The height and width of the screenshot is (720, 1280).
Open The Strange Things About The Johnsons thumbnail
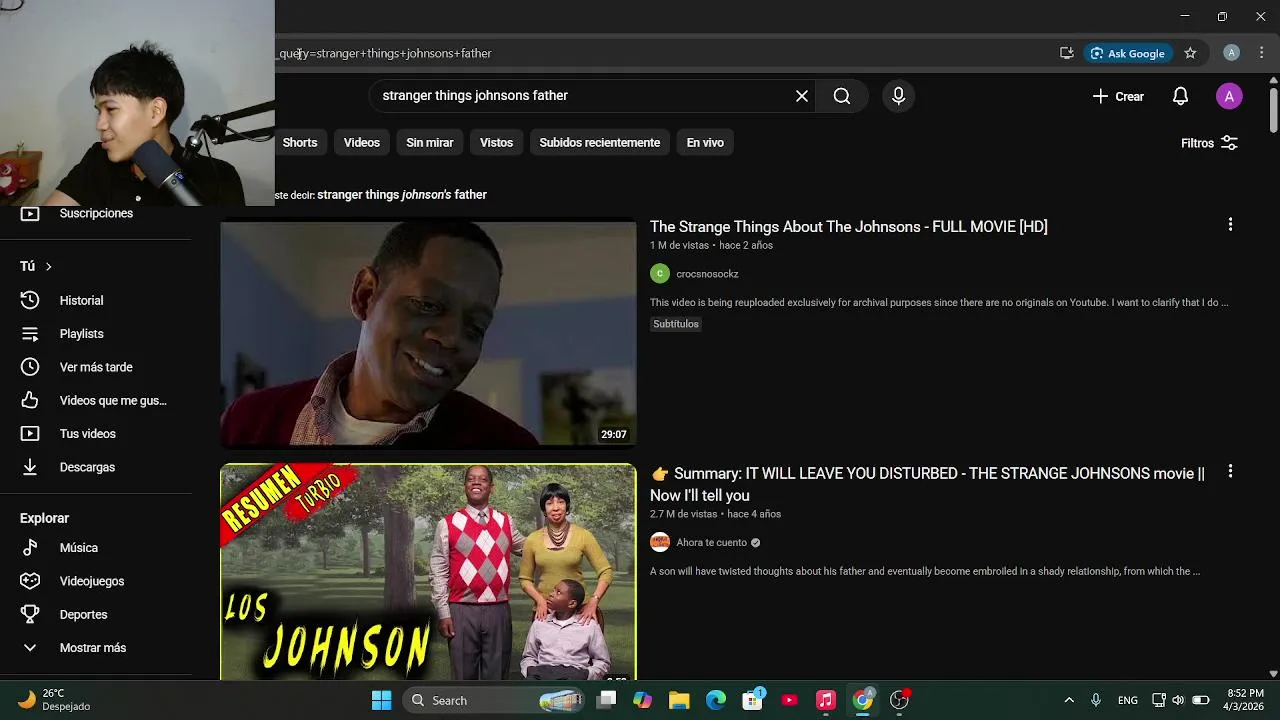(428, 333)
